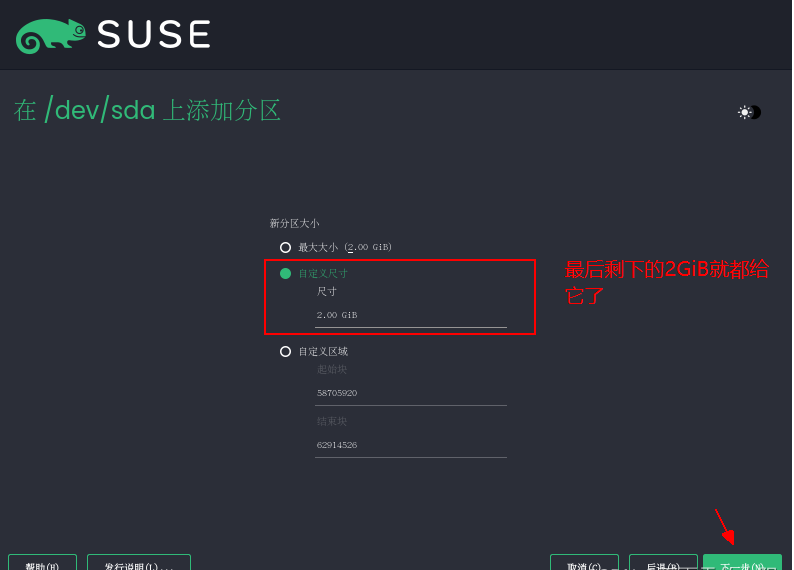Go back with 后退 button

point(663,562)
